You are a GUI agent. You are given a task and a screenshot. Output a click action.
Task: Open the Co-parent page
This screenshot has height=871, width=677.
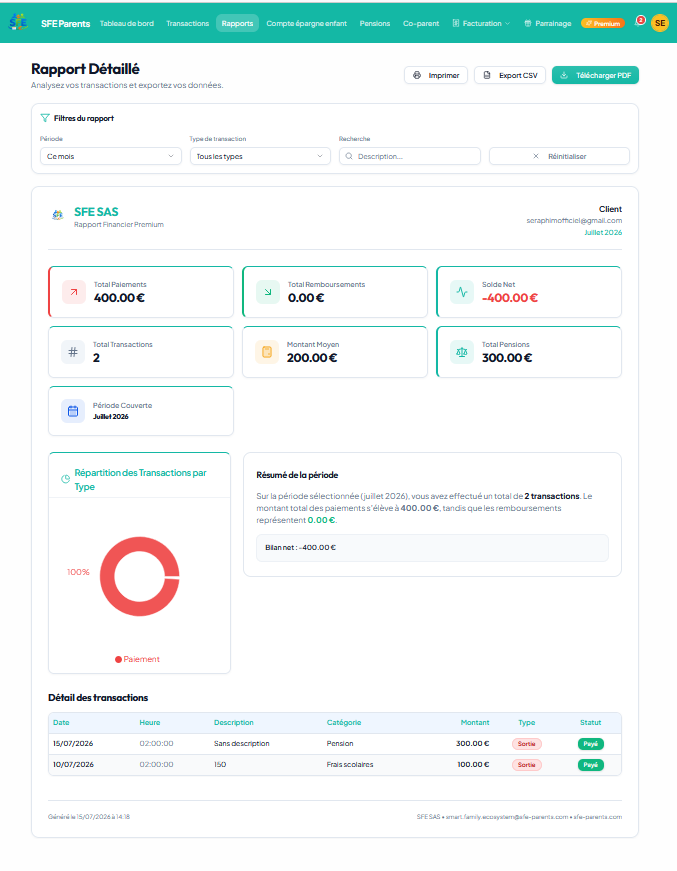coord(421,23)
